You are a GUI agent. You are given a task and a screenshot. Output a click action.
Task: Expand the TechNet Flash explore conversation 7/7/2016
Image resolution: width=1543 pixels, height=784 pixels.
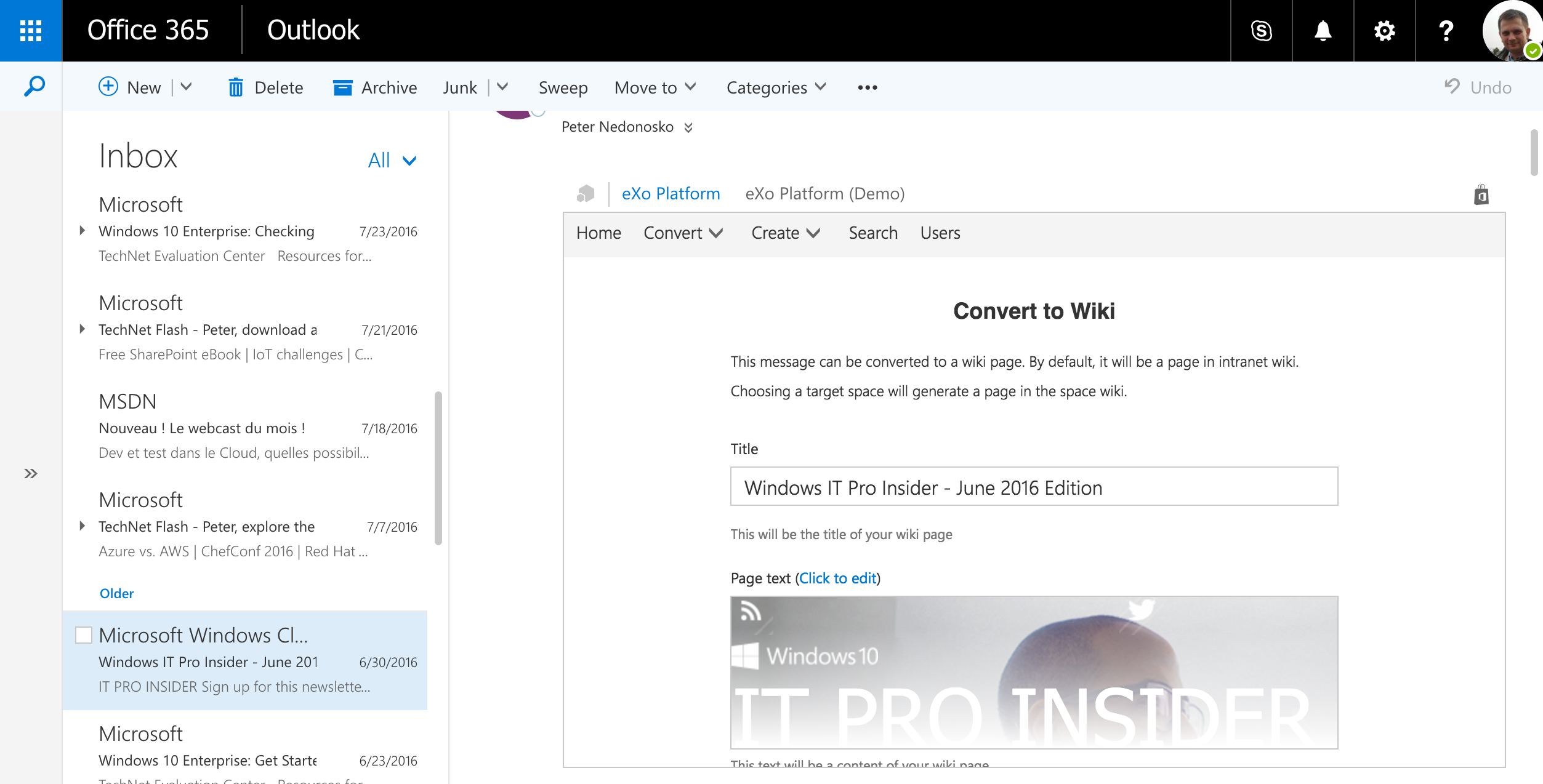tap(82, 526)
